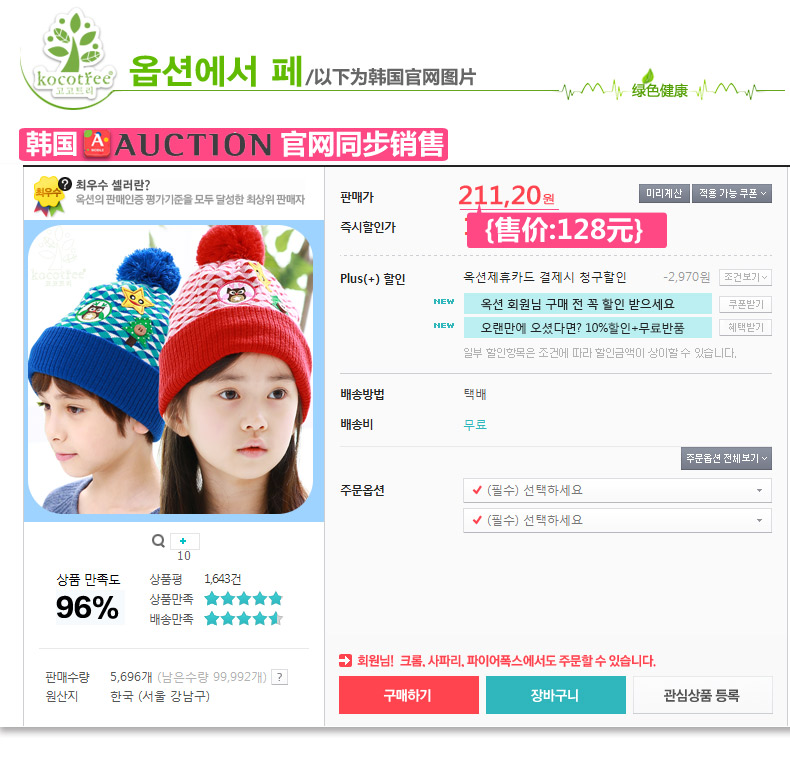Click the best seller ribbon badge
Screen dimensions: 790x764
click(x=48, y=197)
